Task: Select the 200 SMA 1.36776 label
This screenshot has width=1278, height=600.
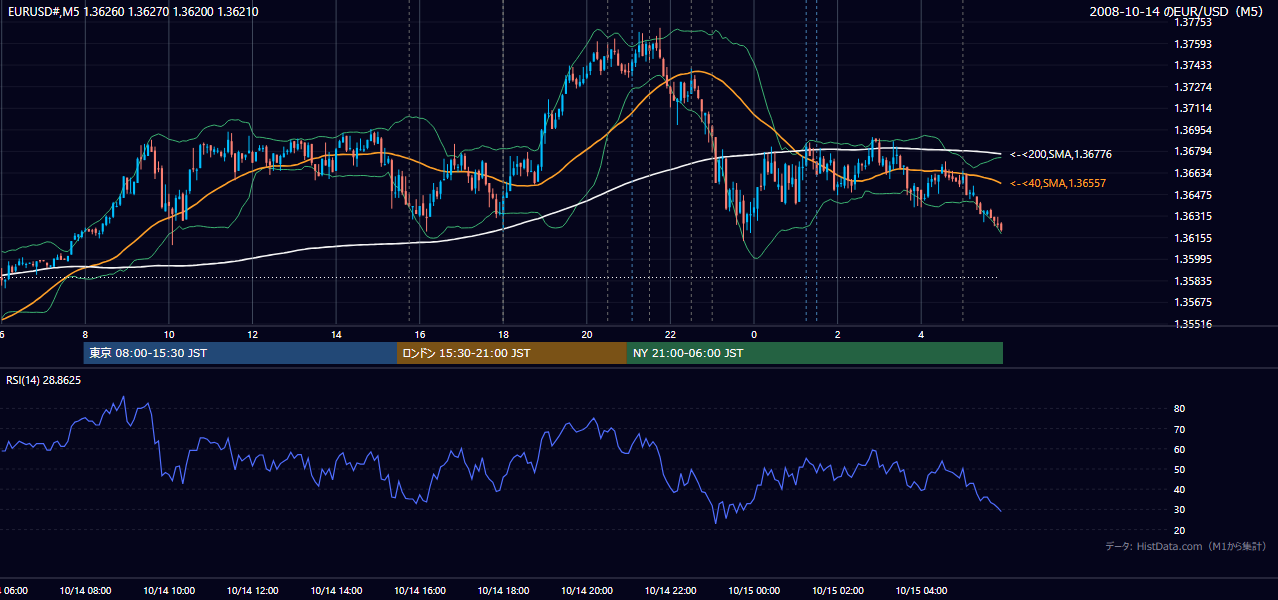Action: [x=1061, y=155]
